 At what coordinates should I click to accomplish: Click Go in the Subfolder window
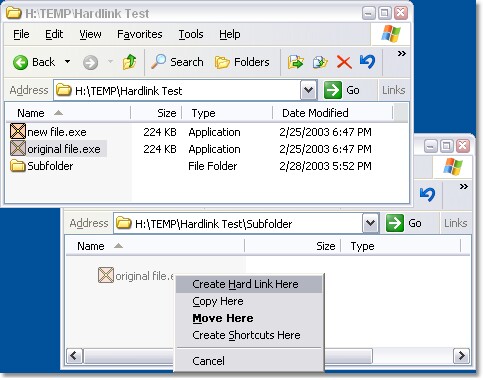(x=404, y=223)
